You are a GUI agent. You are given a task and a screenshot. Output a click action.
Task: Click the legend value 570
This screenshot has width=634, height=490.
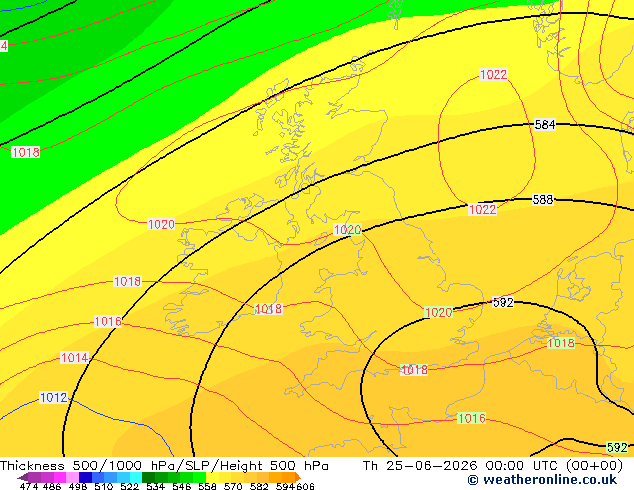click(233, 486)
